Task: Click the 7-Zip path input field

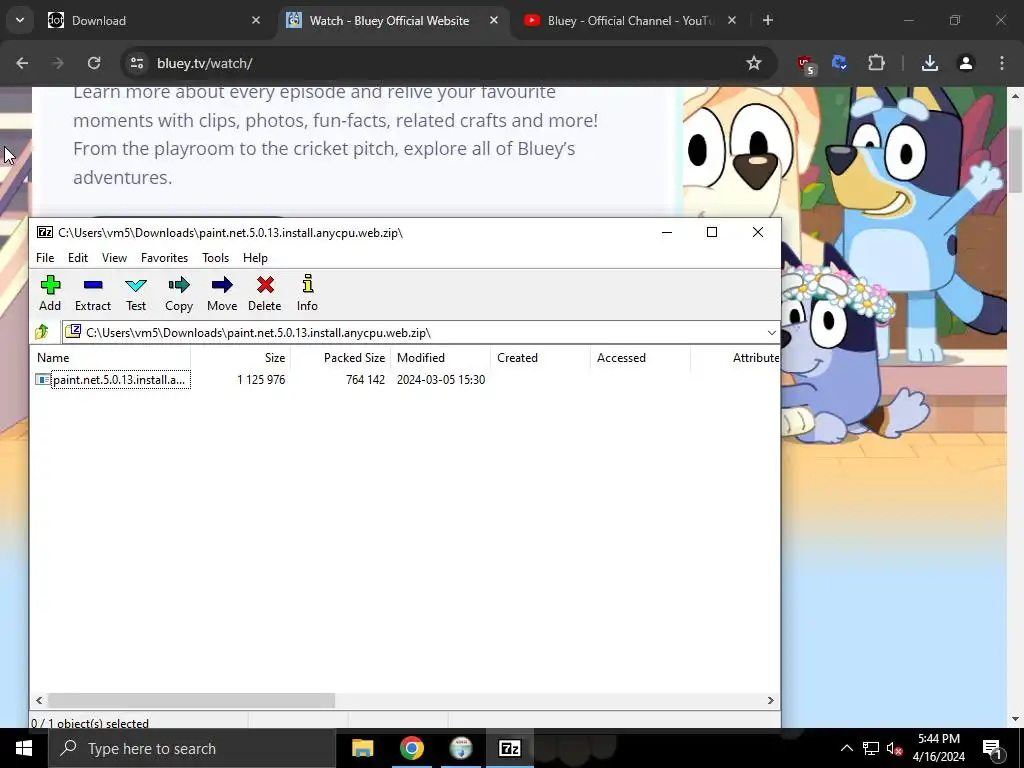Action: coord(421,332)
